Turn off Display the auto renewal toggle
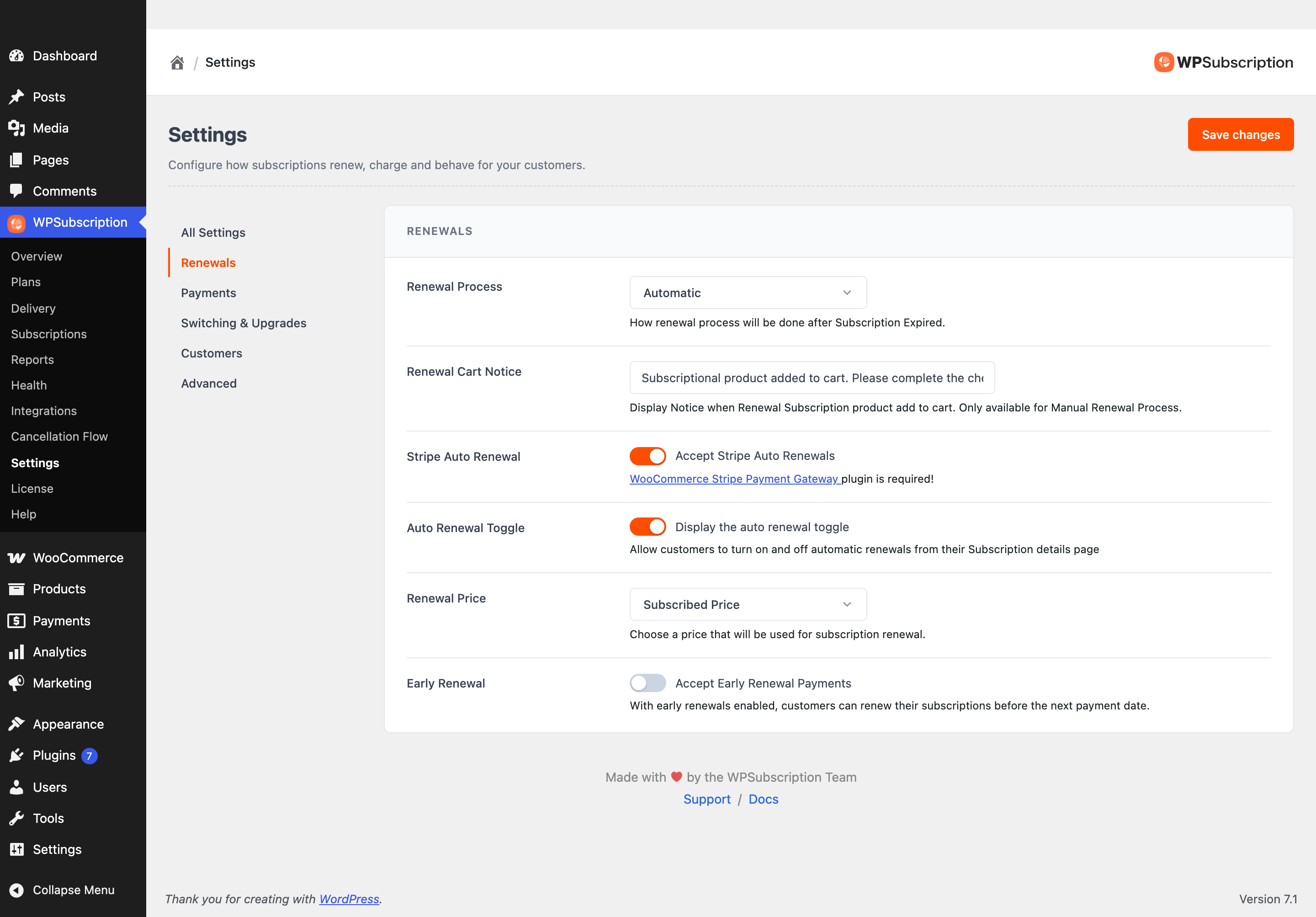Image resolution: width=1316 pixels, height=917 pixels. [x=647, y=527]
